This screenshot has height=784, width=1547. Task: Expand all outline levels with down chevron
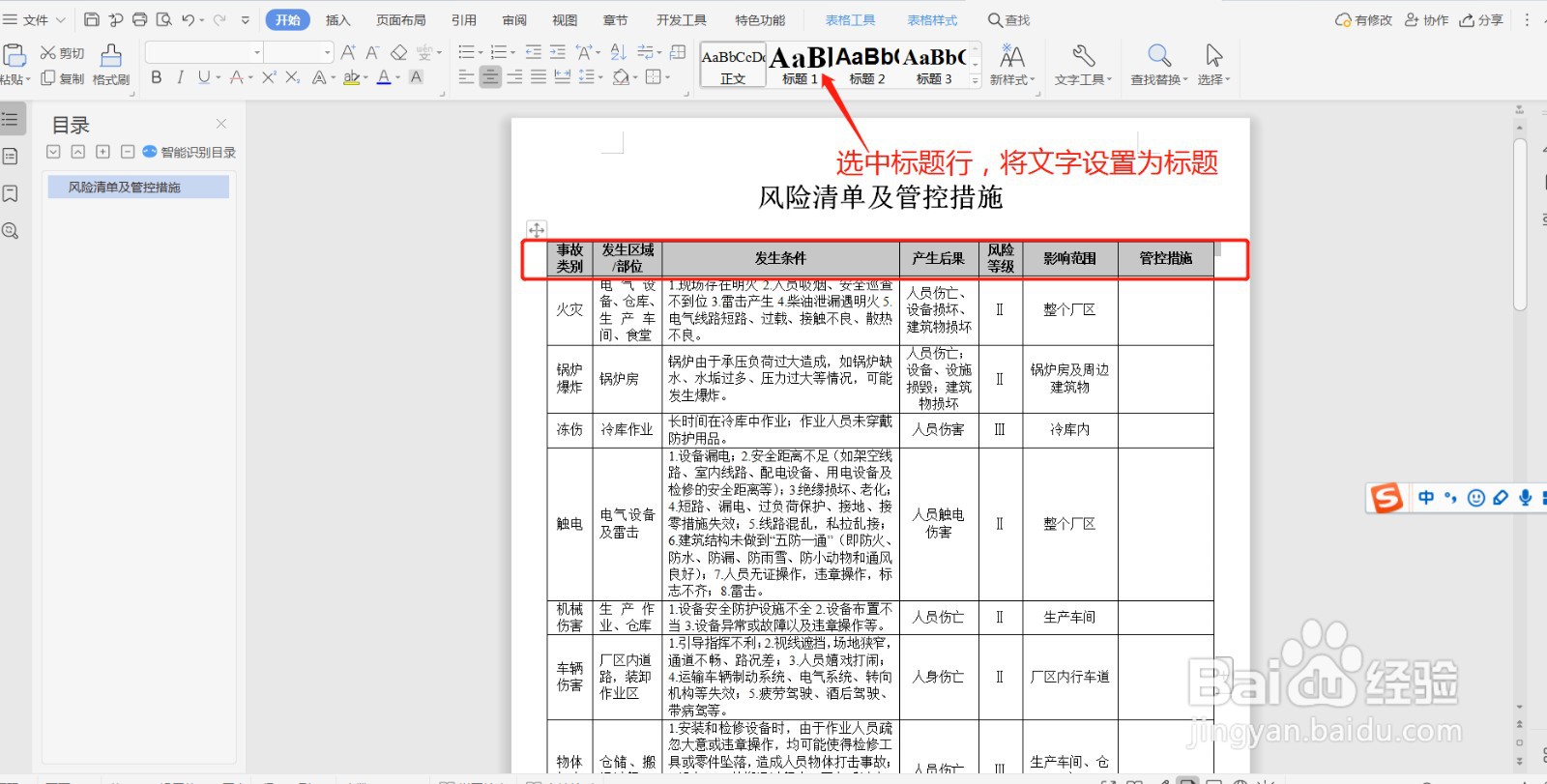click(x=53, y=152)
